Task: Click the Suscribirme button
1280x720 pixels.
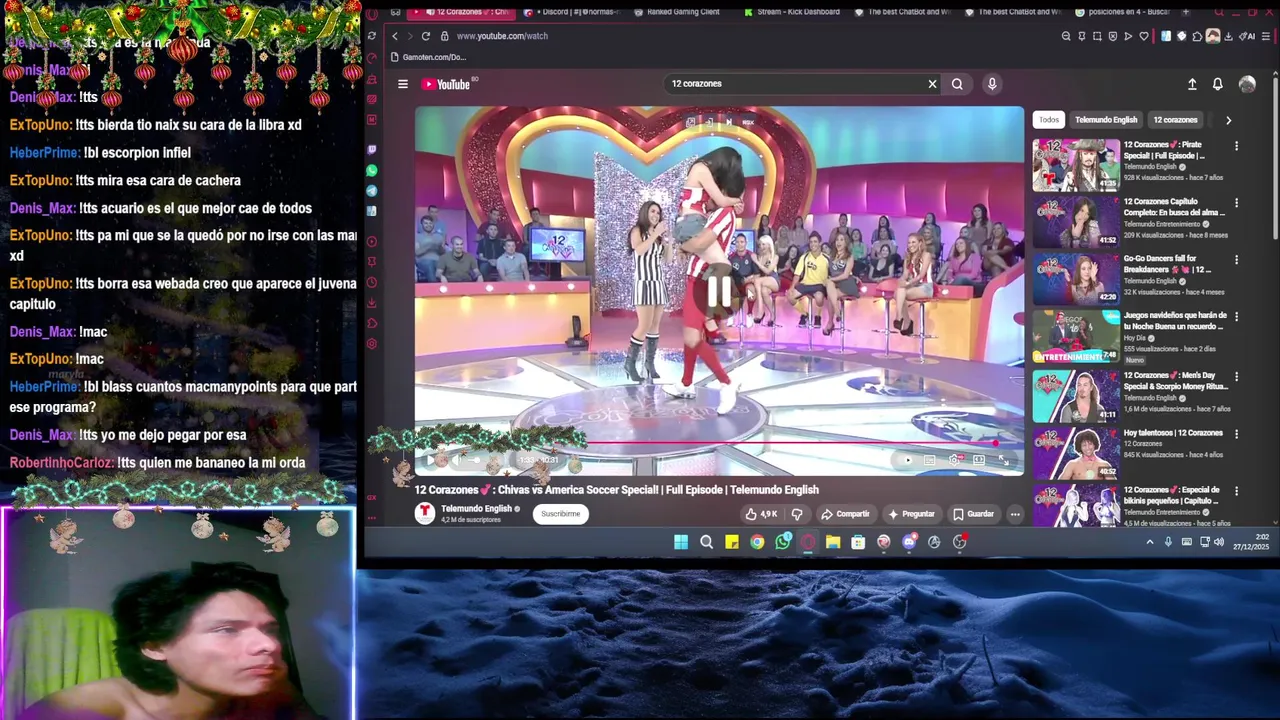Action: (x=560, y=514)
